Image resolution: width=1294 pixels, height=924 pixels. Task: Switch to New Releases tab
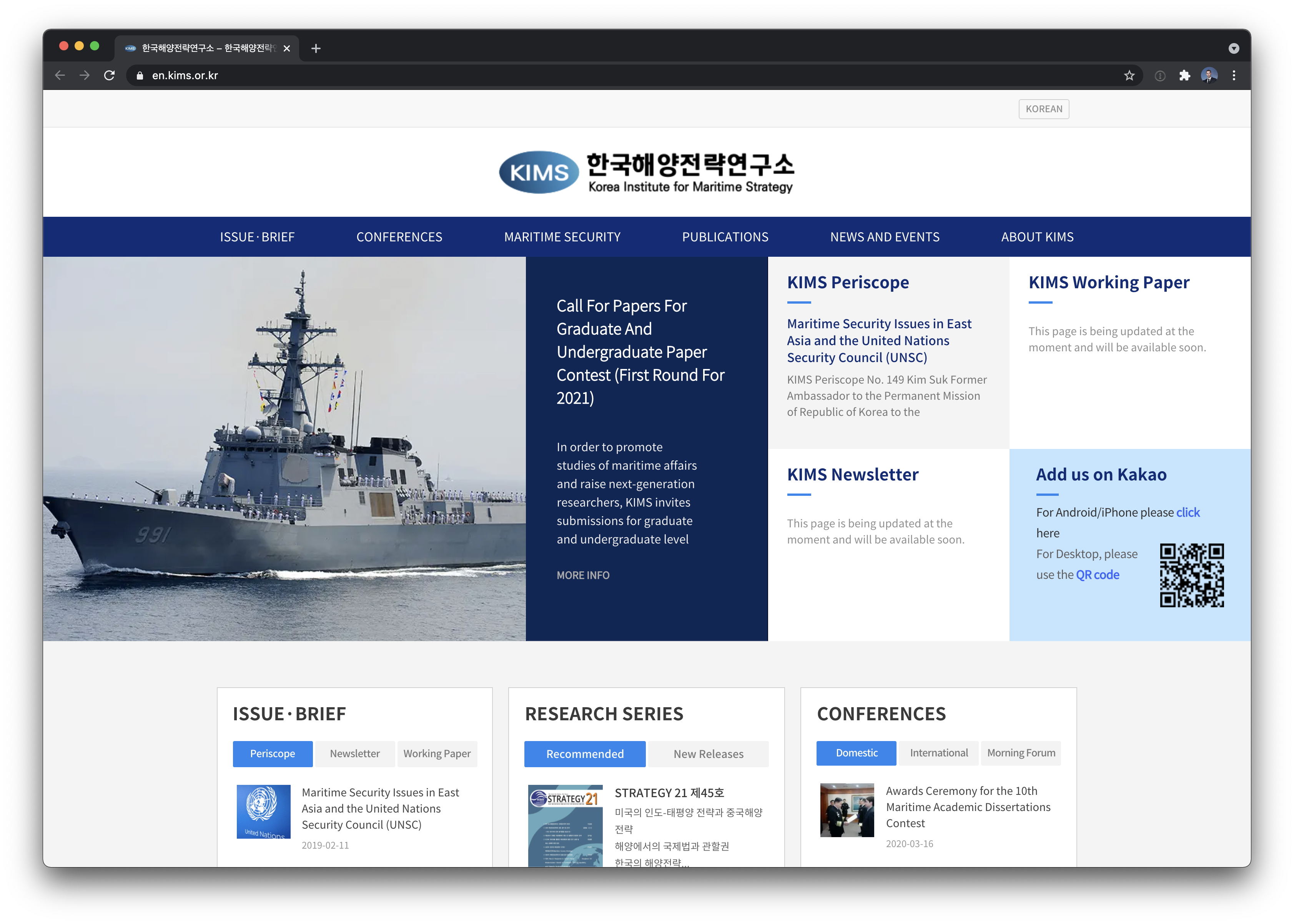[709, 754]
